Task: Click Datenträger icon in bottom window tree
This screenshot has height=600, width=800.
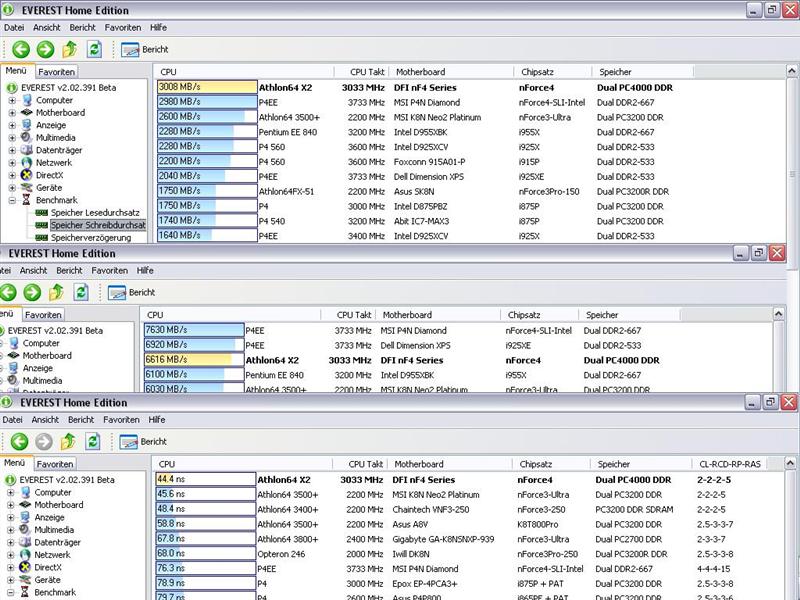Action: click(25, 542)
